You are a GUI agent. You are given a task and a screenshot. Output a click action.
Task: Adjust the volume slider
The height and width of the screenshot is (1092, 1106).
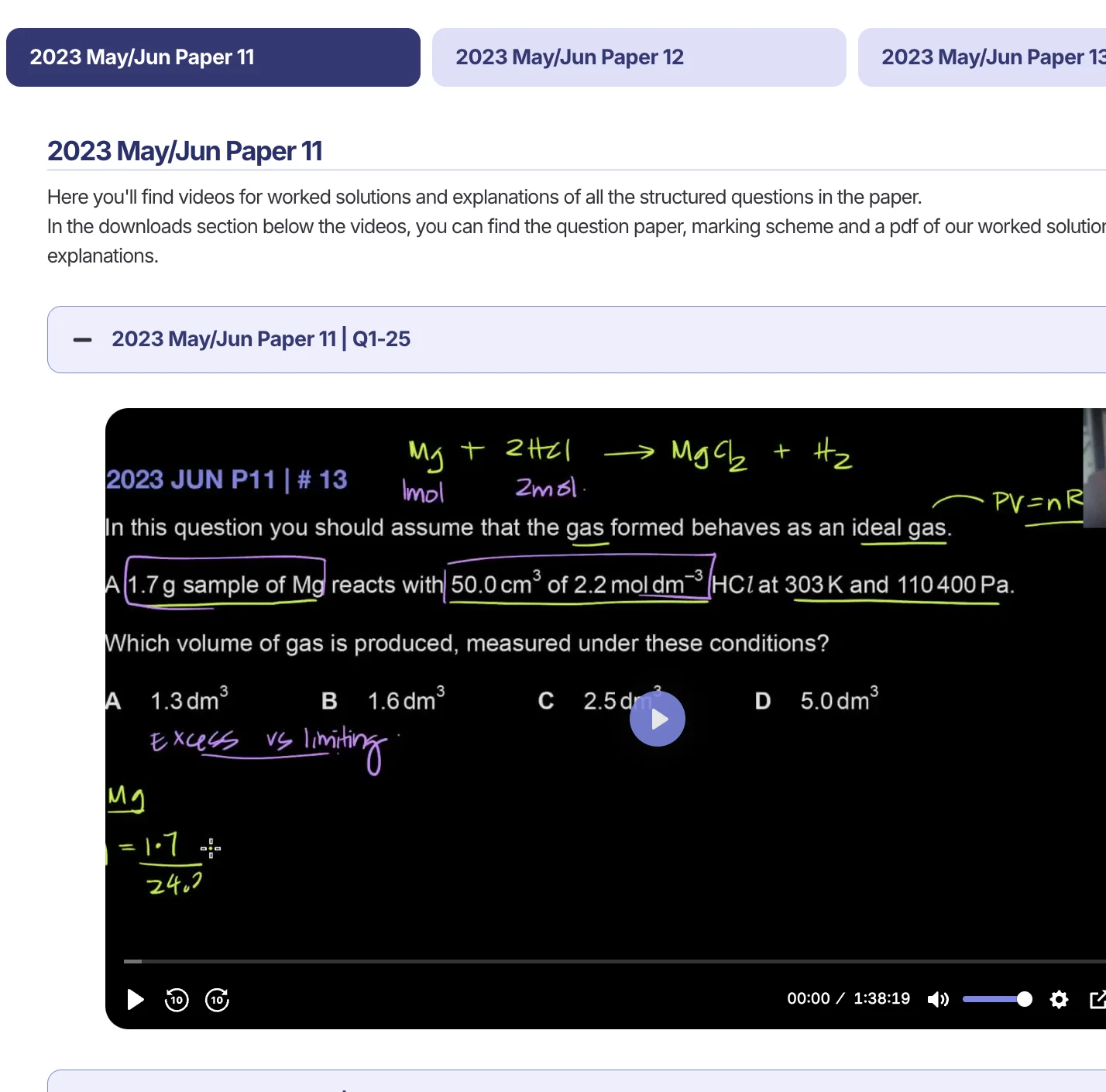[x=997, y=999]
